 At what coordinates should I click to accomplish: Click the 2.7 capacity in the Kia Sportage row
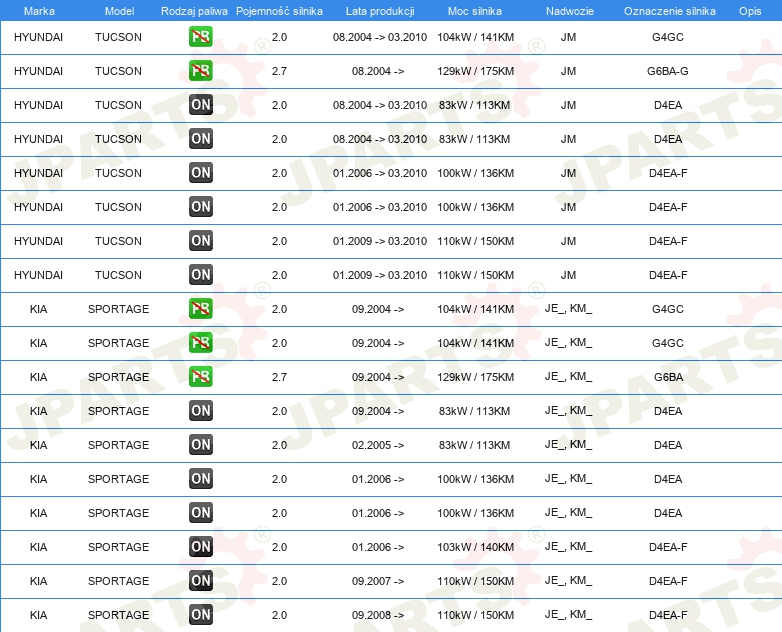[279, 377]
